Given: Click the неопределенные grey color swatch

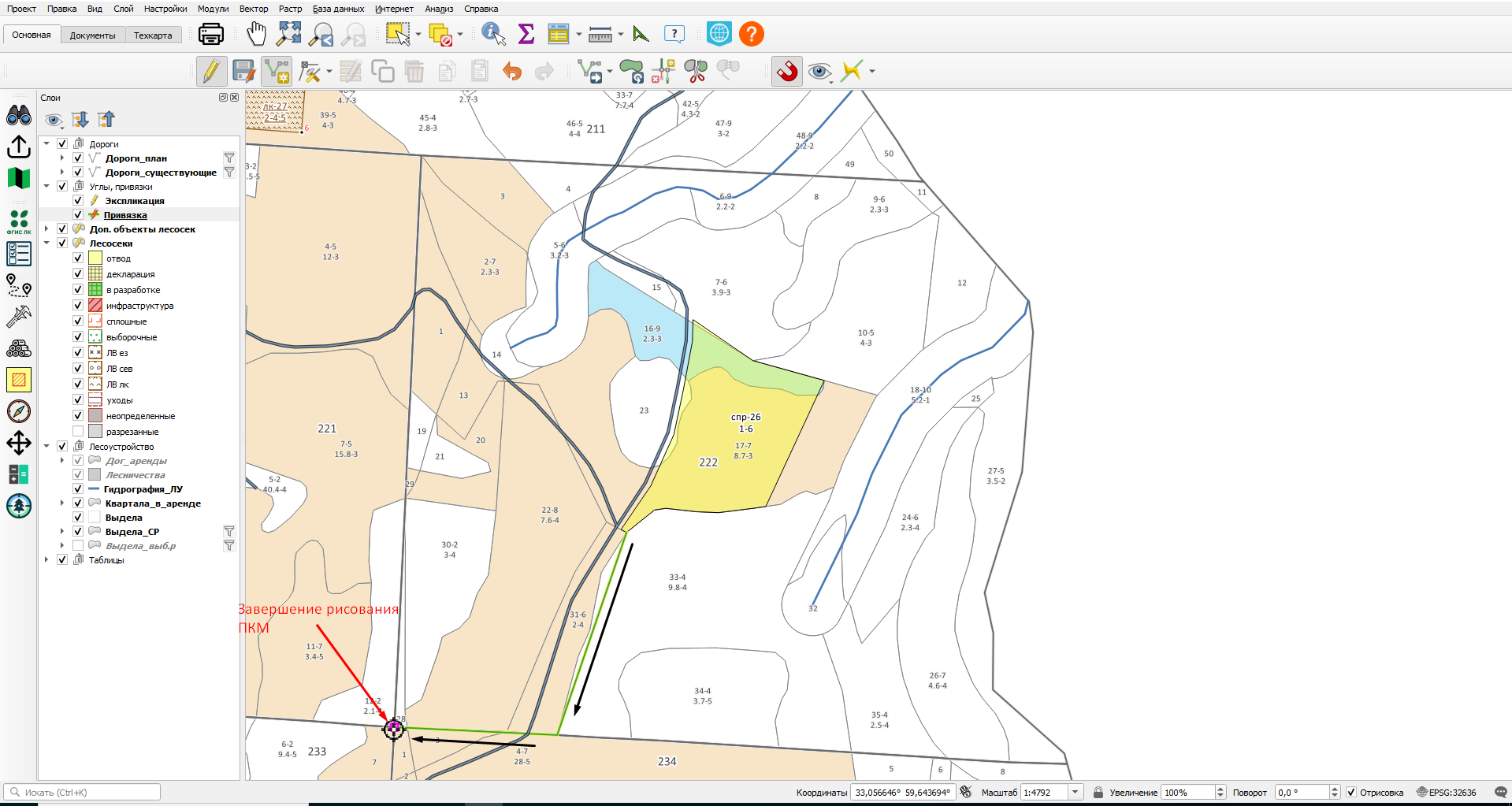Looking at the screenshot, I should point(95,415).
